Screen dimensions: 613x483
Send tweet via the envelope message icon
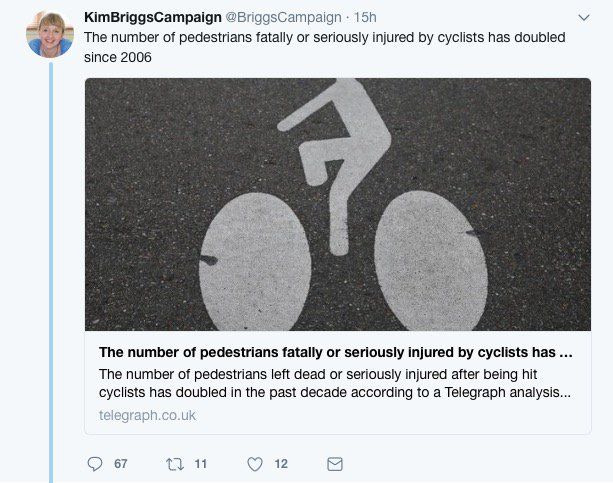[x=335, y=464]
